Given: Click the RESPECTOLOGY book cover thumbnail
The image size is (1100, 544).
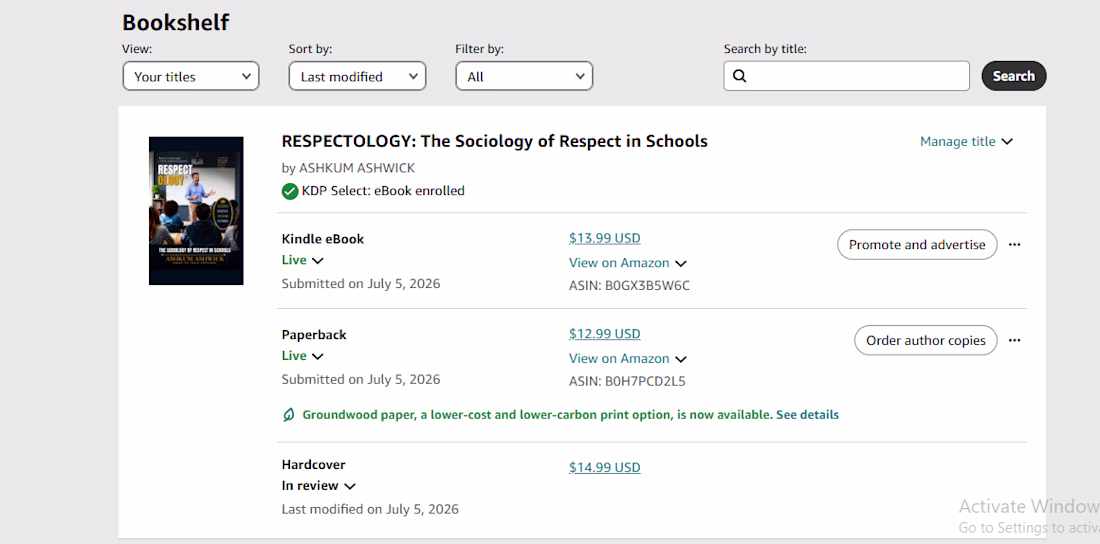Looking at the screenshot, I should click(x=196, y=211).
